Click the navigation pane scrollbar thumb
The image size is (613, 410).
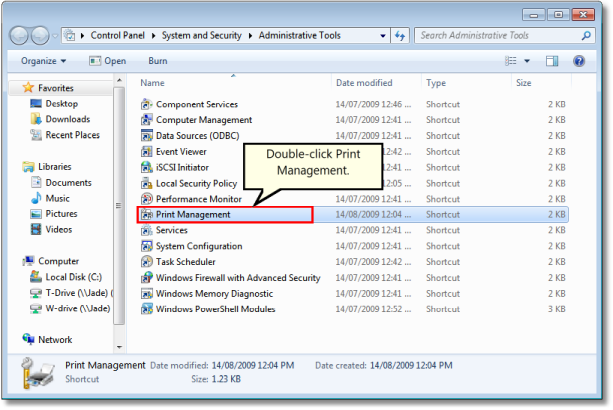pyautogui.click(x=119, y=206)
